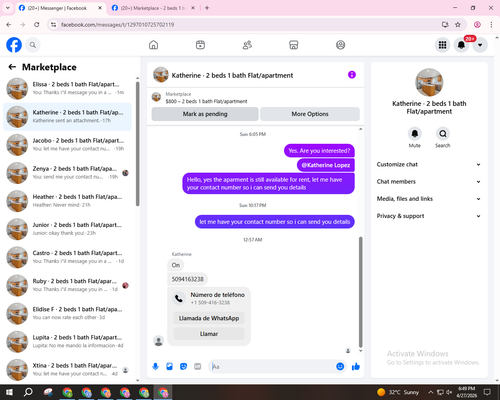
Task: Expand Media, files and links section
Action: [x=429, y=199]
